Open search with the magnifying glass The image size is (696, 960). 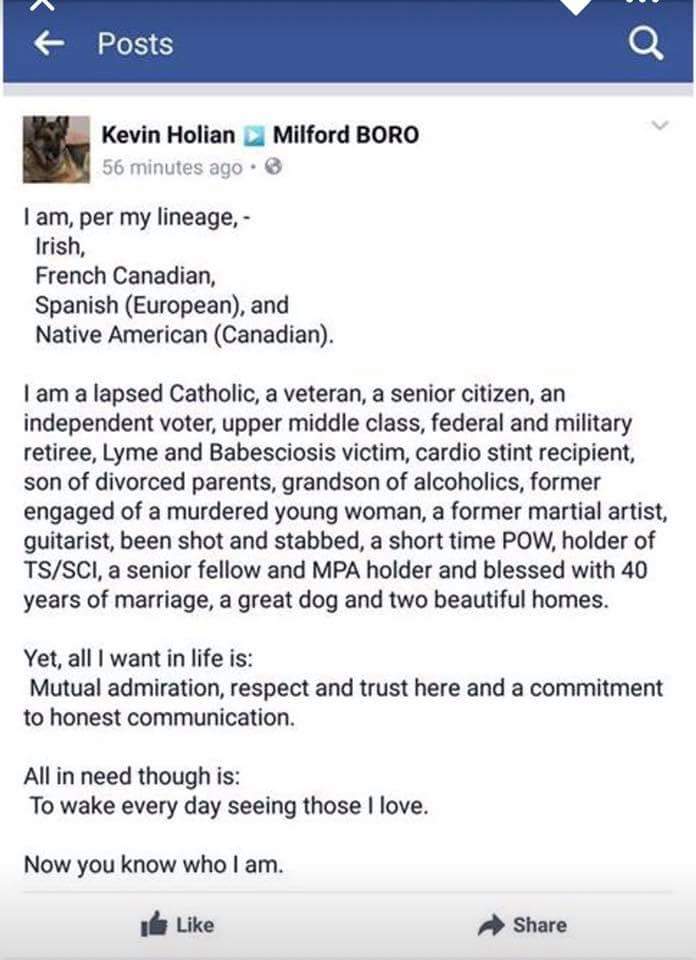pyautogui.click(x=646, y=43)
